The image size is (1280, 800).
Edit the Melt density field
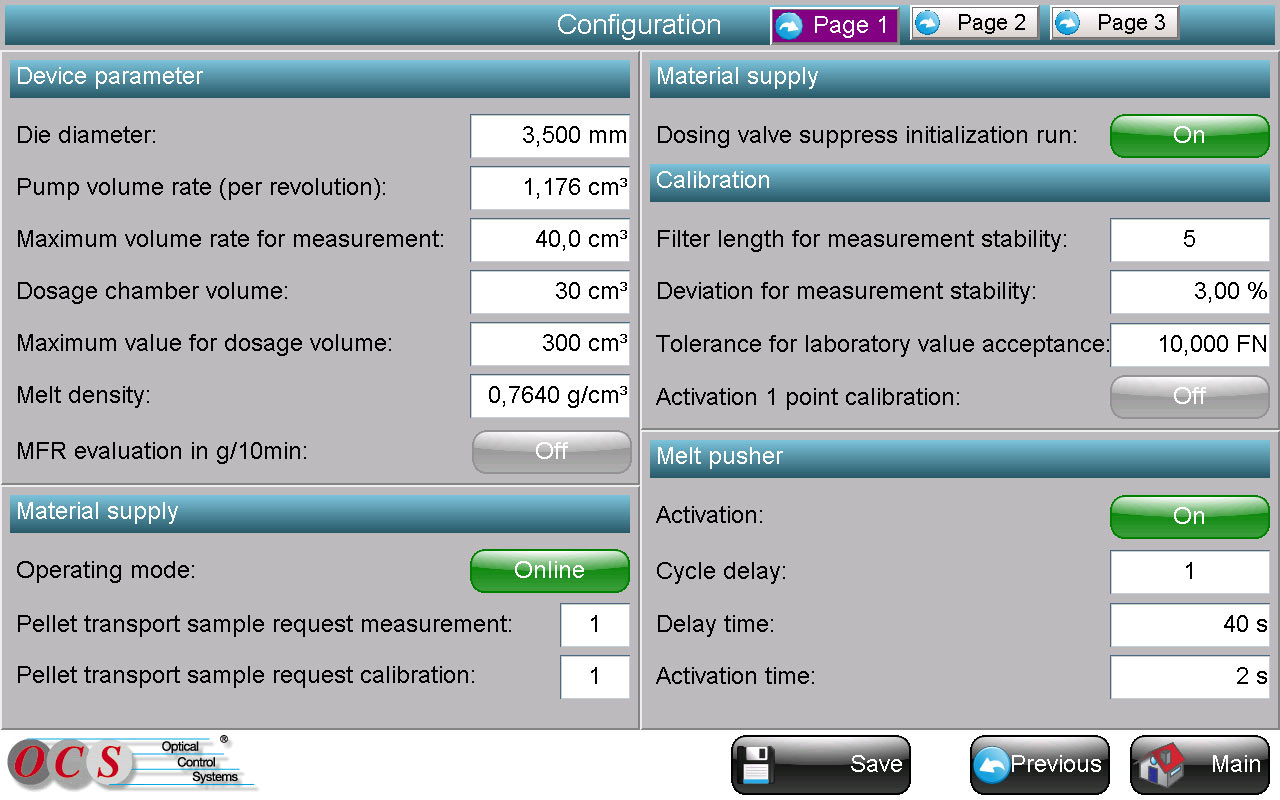(550, 396)
